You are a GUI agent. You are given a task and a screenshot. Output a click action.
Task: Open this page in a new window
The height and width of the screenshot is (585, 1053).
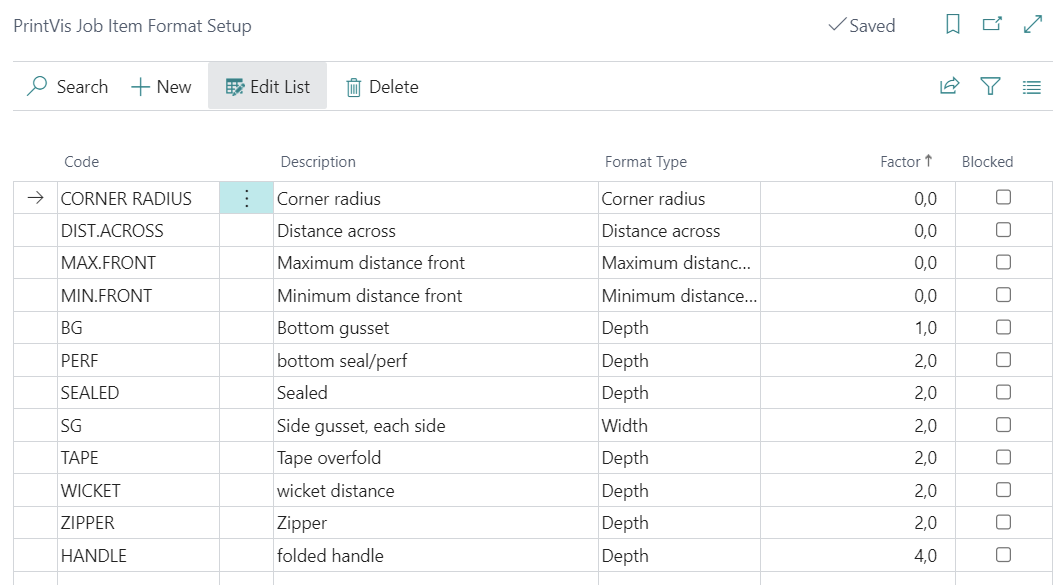click(x=992, y=25)
